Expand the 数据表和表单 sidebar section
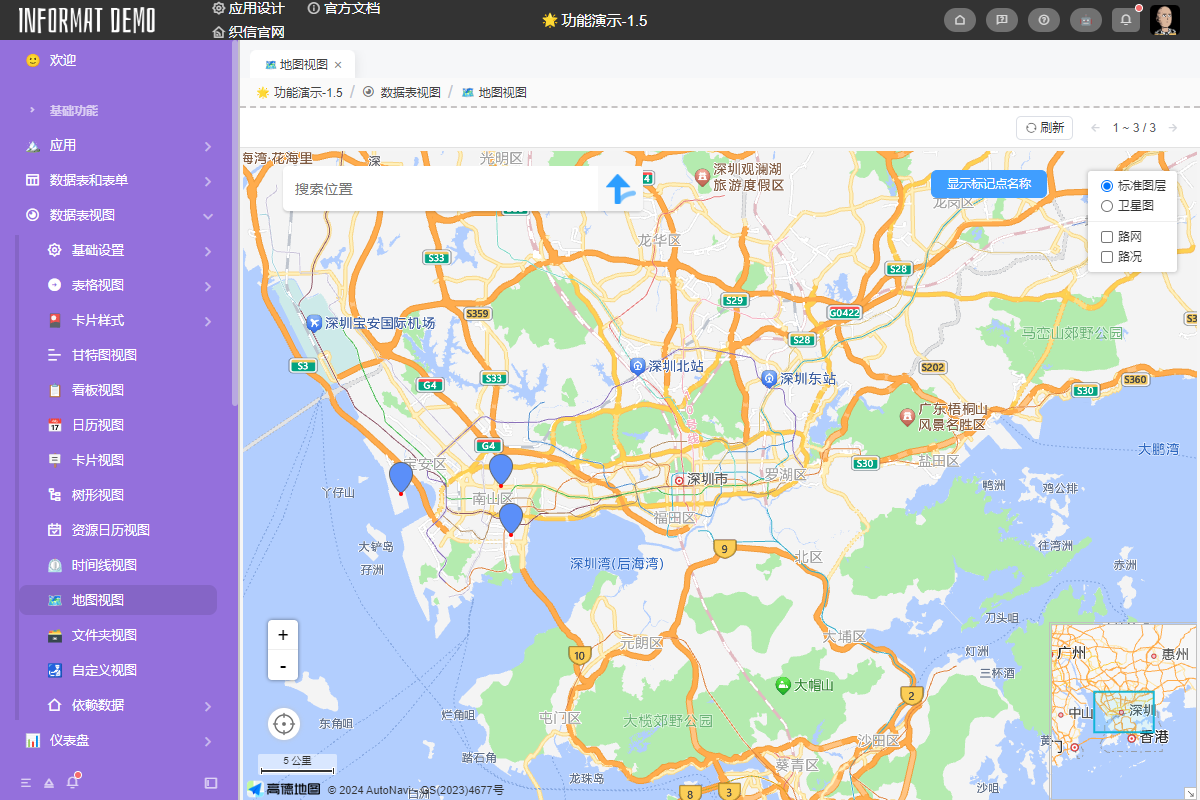The height and width of the screenshot is (800, 1200). coord(90,180)
